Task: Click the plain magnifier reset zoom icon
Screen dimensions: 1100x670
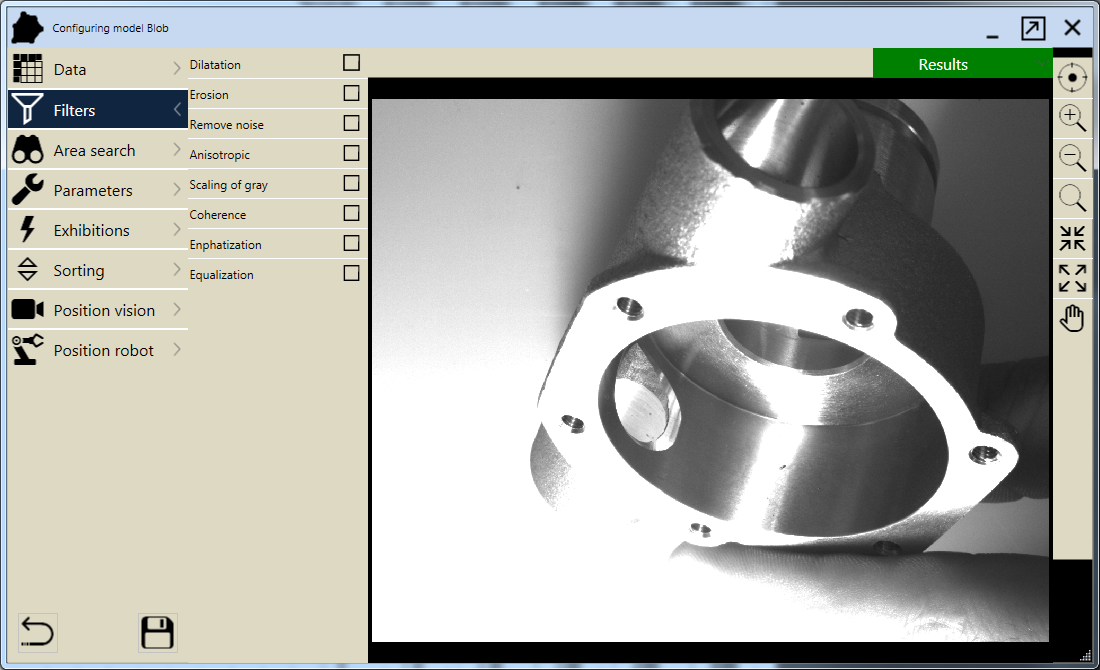Action: pyautogui.click(x=1072, y=198)
